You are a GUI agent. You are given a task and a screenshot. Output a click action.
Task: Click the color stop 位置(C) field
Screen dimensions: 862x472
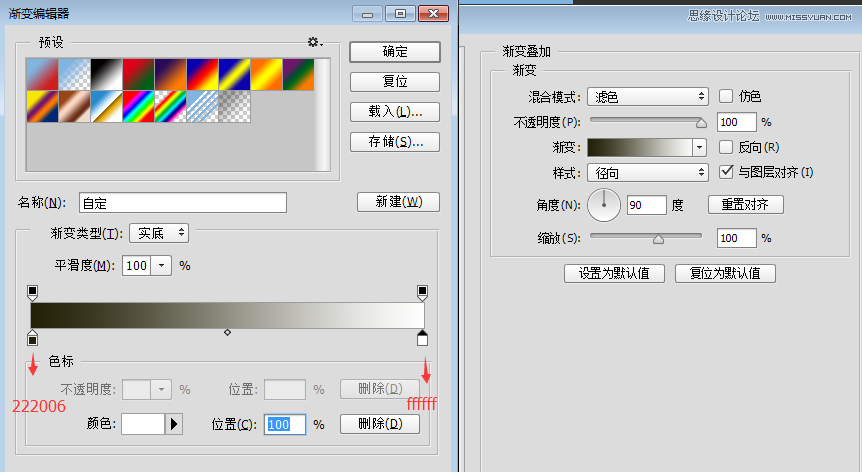(x=285, y=424)
